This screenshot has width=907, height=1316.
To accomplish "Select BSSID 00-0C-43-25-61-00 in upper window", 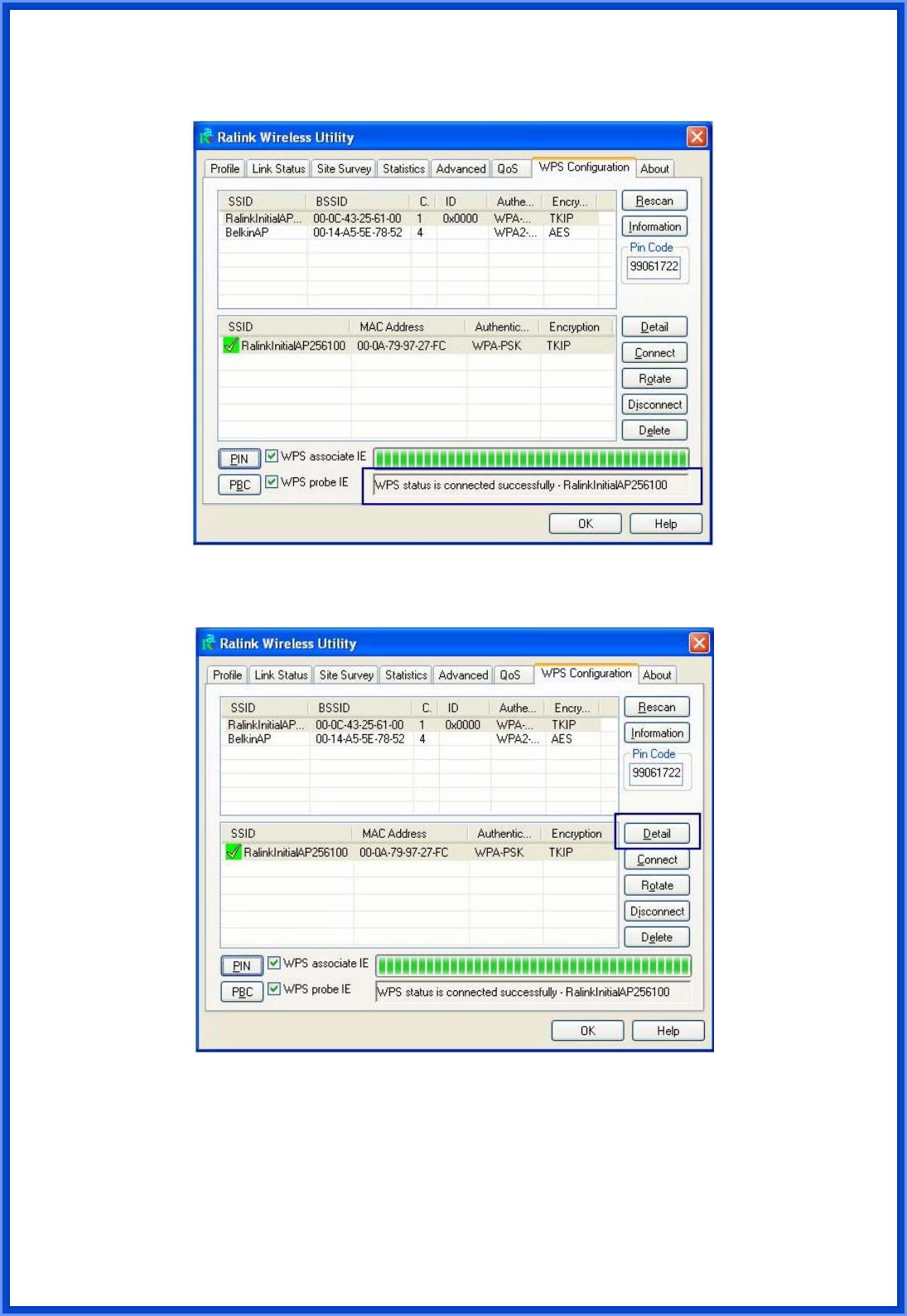I will (x=357, y=218).
